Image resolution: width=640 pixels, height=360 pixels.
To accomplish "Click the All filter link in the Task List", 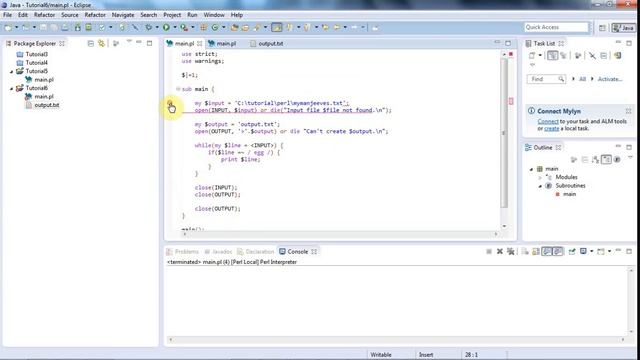I will tap(582, 79).
